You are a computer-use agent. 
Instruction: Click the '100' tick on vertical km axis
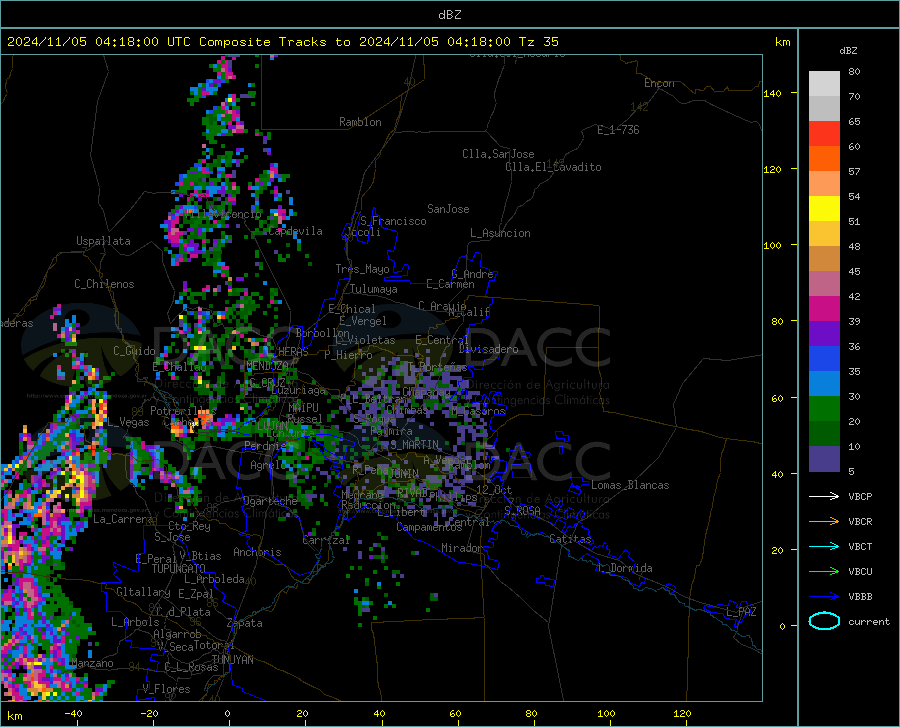(772, 246)
